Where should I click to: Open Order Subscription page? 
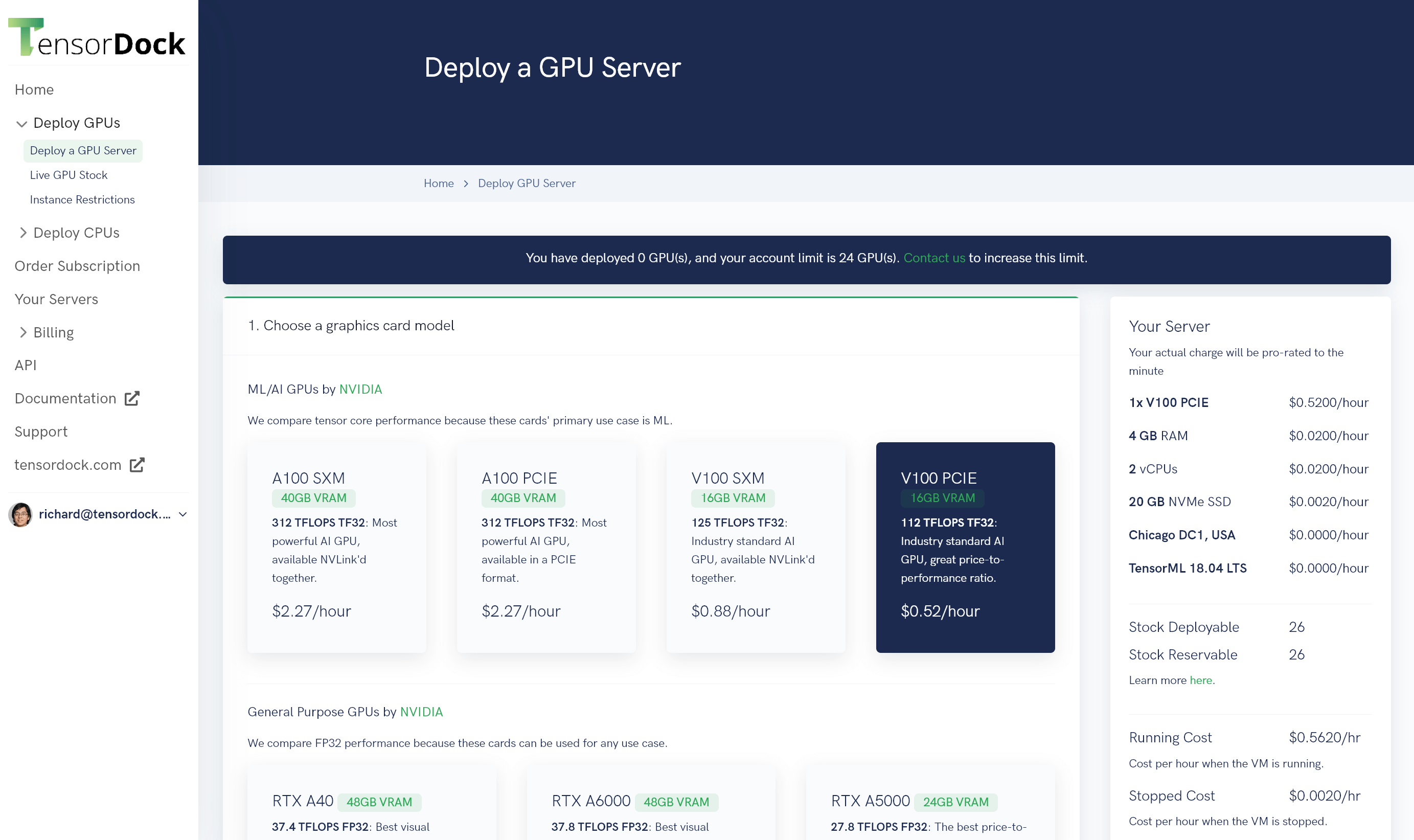coord(77,266)
